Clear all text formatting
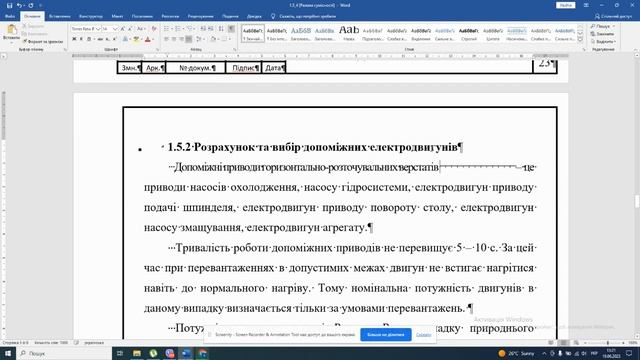 point(154,29)
